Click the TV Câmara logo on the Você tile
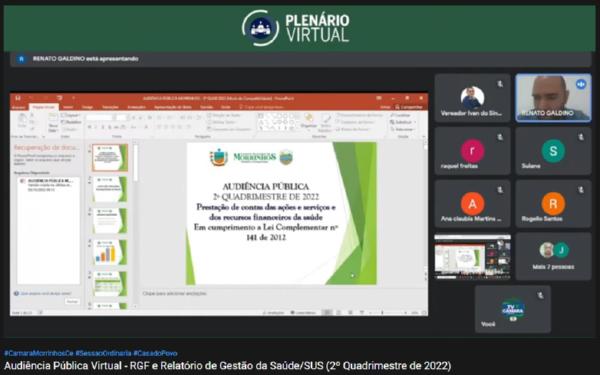This screenshot has width=600, height=375. 513,309
